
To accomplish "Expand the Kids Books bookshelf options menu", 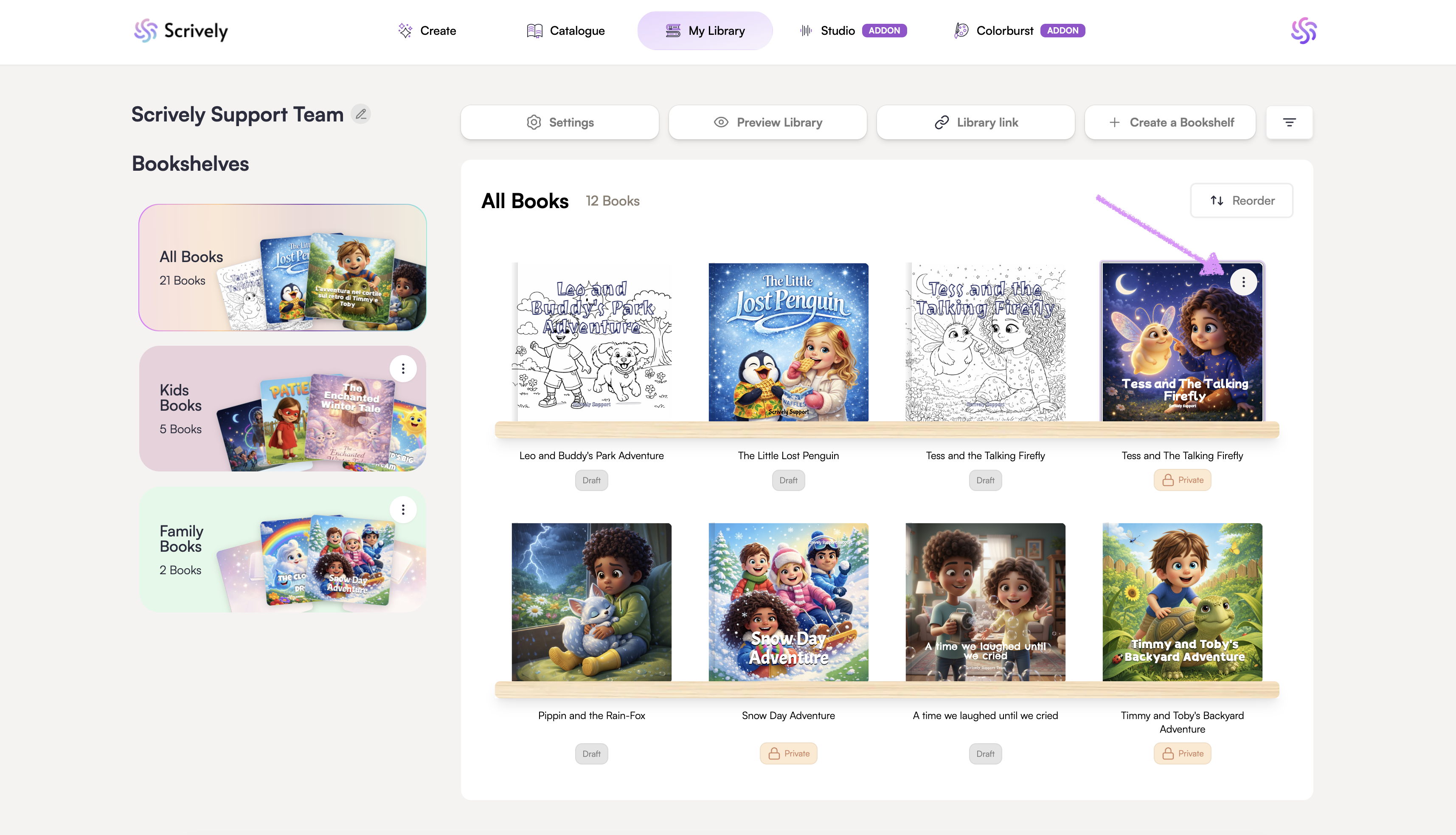I will pyautogui.click(x=403, y=369).
